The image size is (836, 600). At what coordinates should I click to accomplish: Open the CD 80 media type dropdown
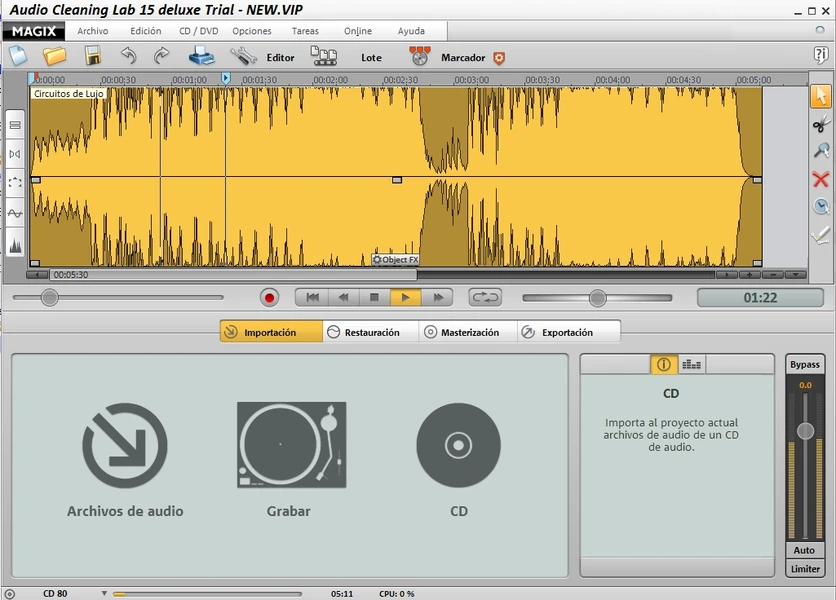104,593
